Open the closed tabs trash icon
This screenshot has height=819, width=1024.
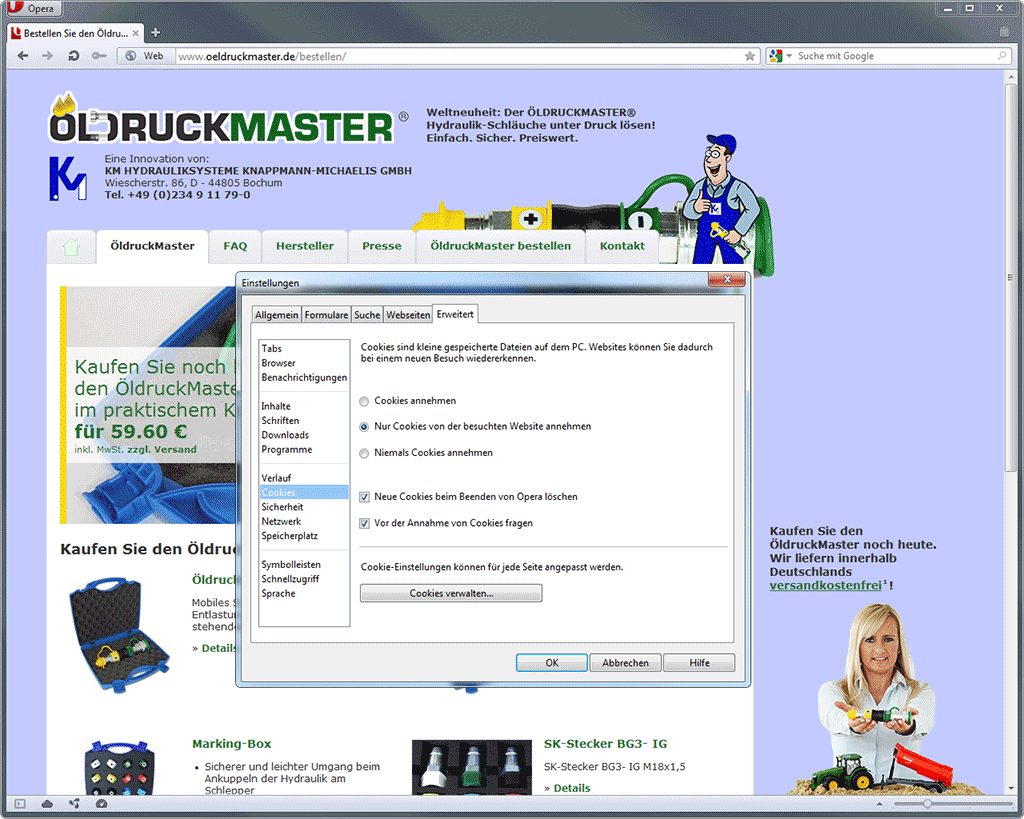click(1004, 32)
